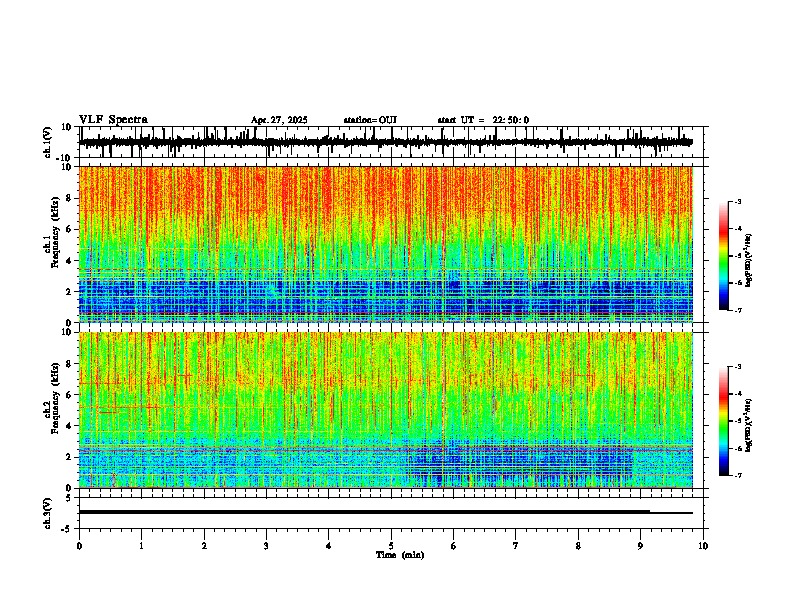Click the ch.1 color scale bar
The height and width of the screenshot is (612, 792).
click(724, 256)
